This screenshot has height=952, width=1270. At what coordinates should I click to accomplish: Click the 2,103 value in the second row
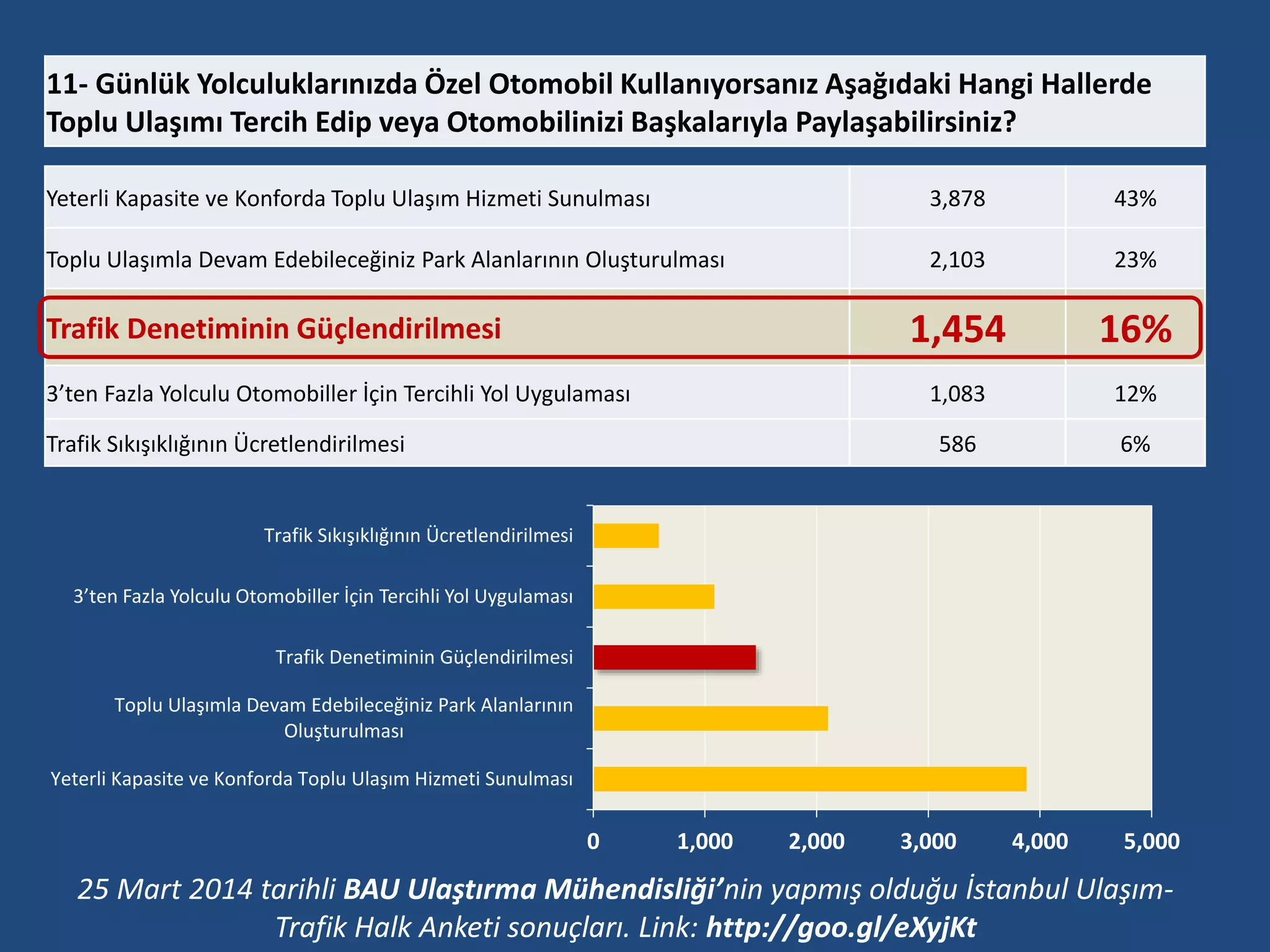[x=957, y=260]
